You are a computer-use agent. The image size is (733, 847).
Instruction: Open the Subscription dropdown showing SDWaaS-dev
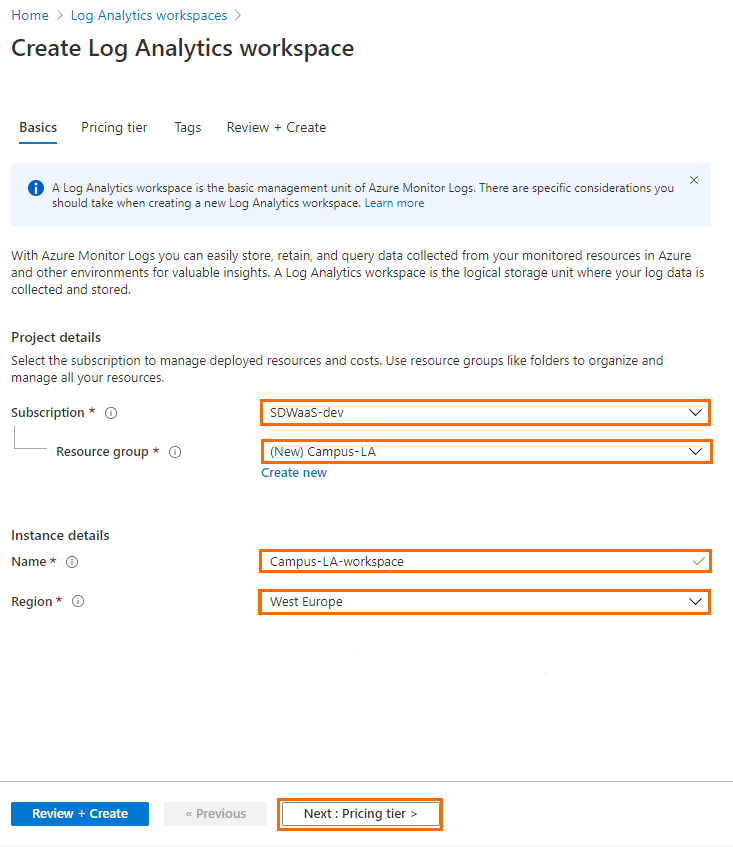(485, 413)
